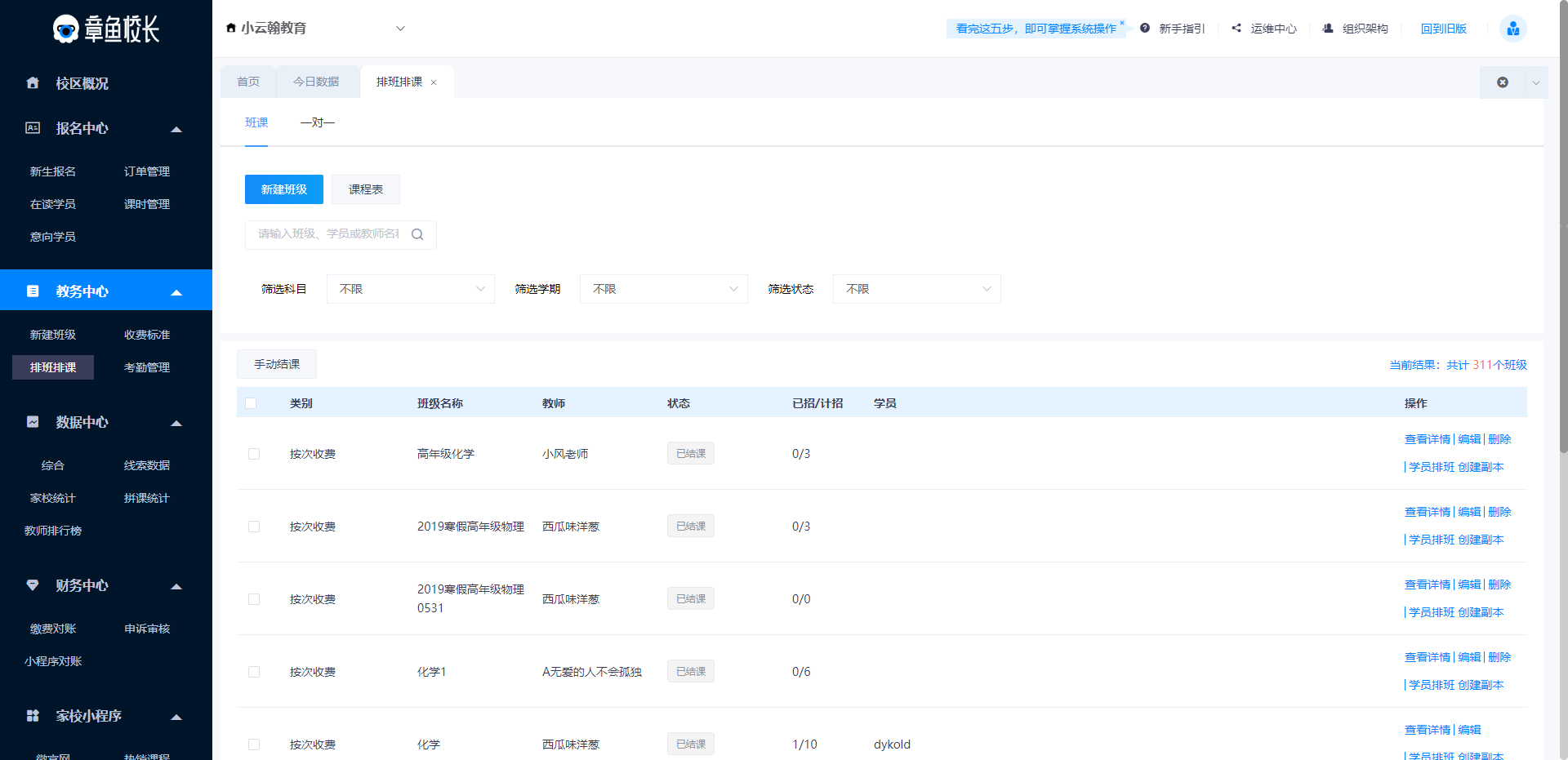The width and height of the screenshot is (1568, 760).
Task: Collapse the 教务中心 section arrow
Action: coord(176,292)
